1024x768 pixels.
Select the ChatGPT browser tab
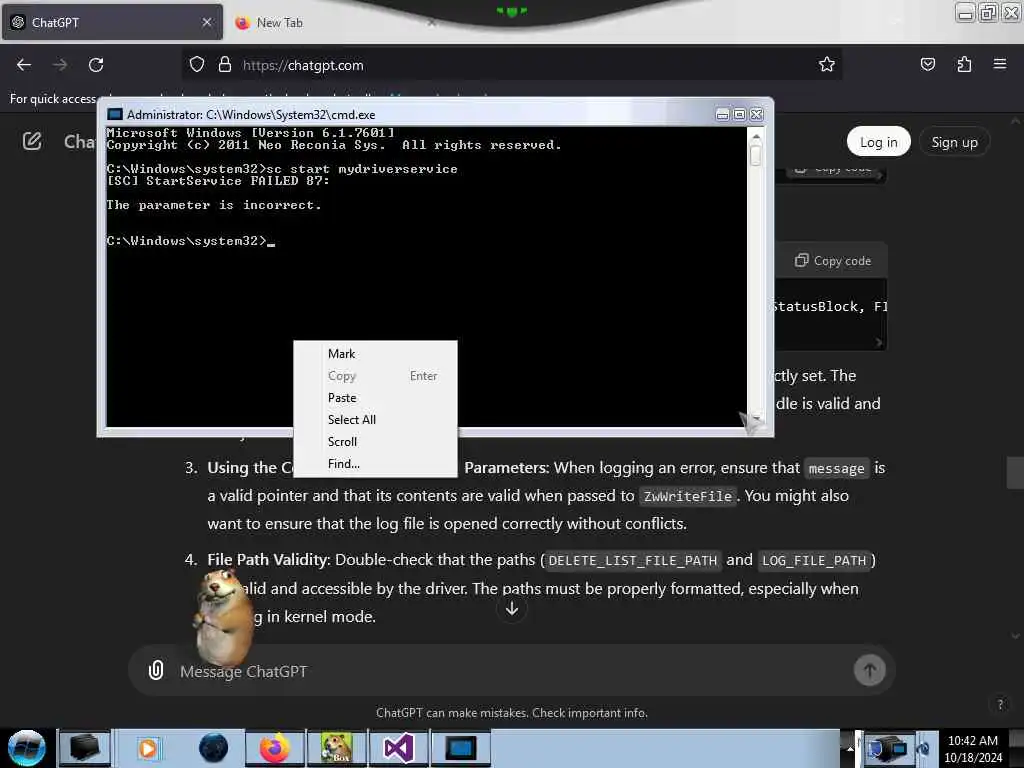pos(112,22)
